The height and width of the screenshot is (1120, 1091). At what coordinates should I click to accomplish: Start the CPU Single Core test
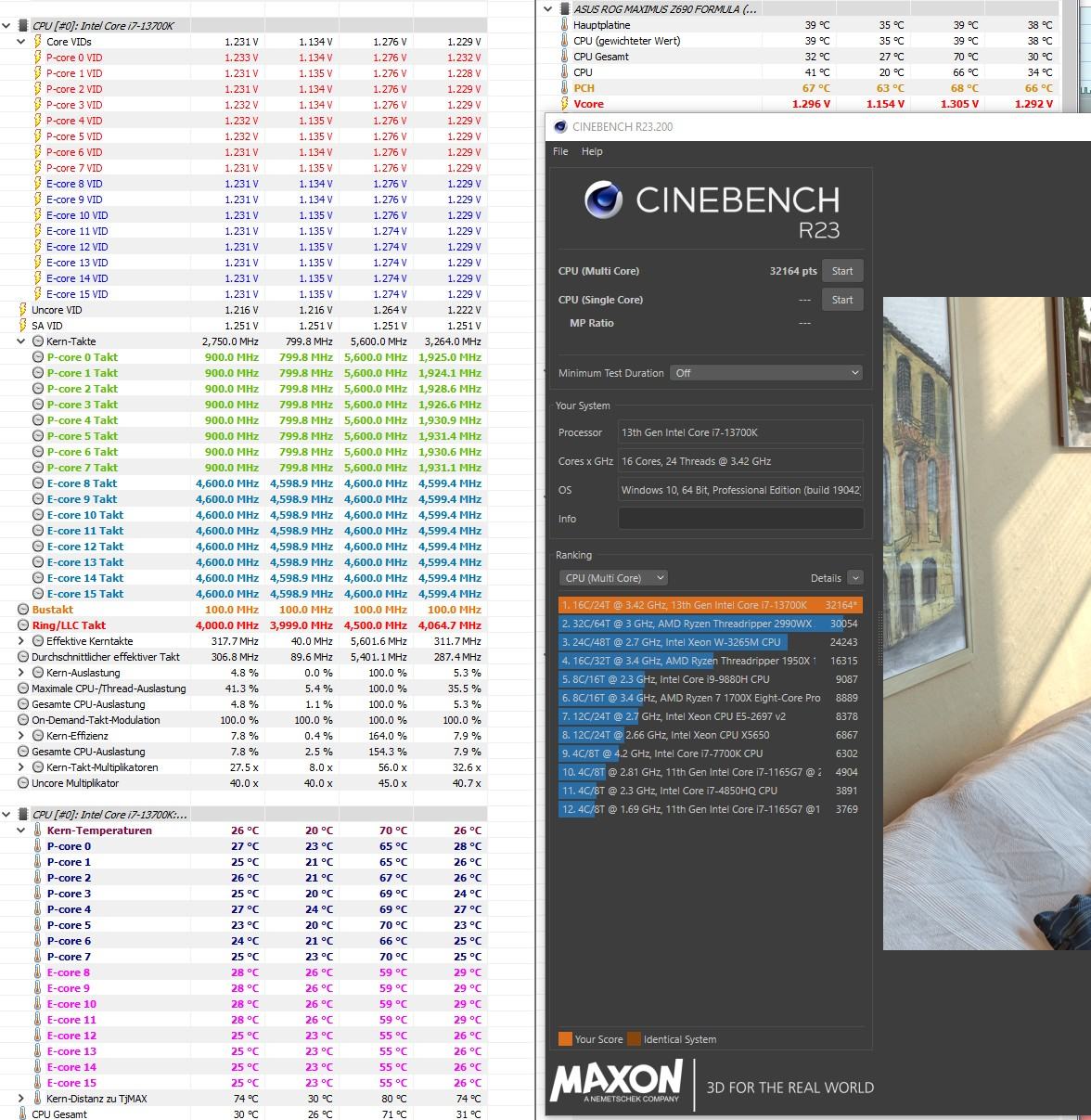click(842, 300)
